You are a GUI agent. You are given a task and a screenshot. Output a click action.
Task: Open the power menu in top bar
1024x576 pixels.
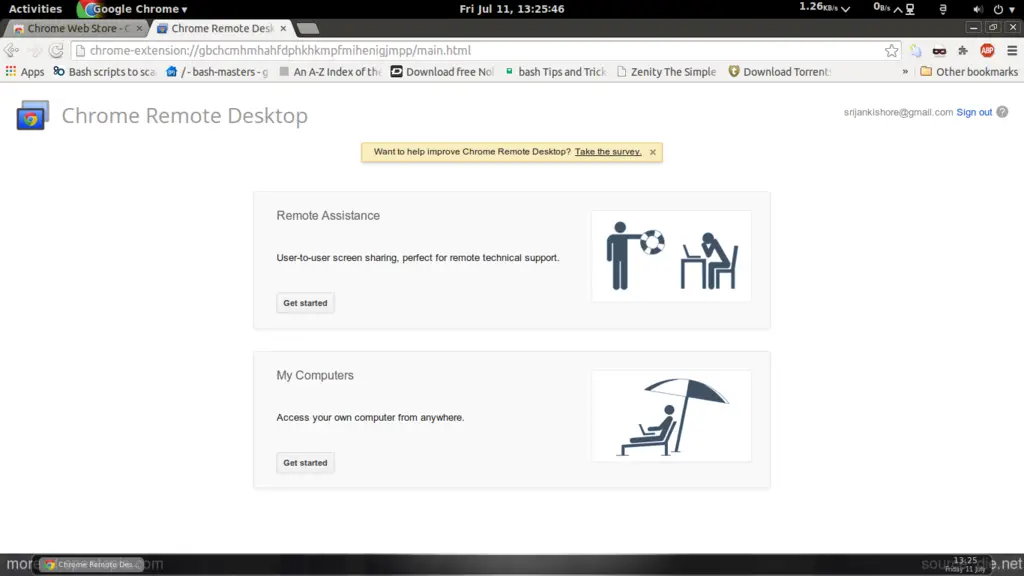1004,9
